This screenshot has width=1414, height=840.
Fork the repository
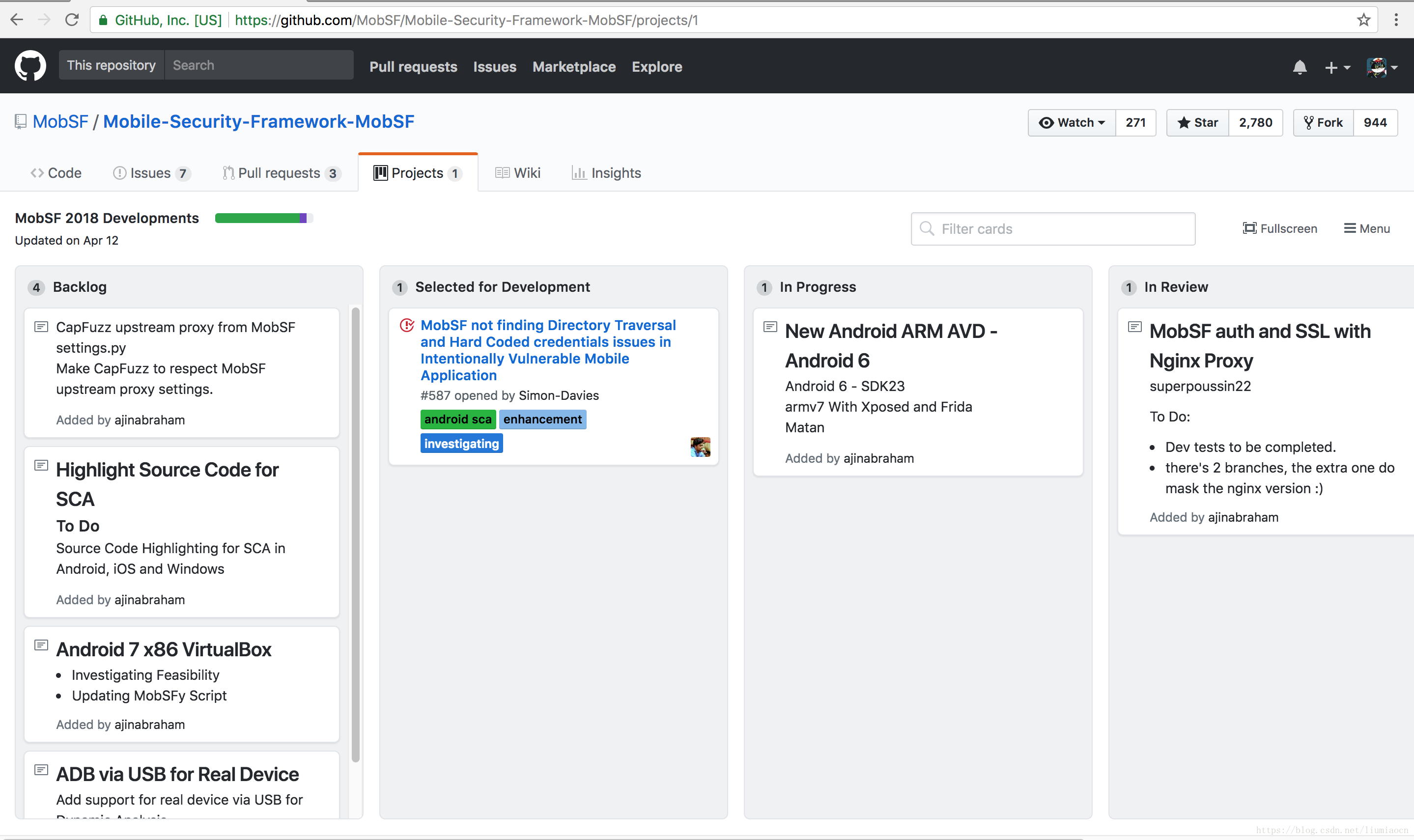pos(1324,122)
